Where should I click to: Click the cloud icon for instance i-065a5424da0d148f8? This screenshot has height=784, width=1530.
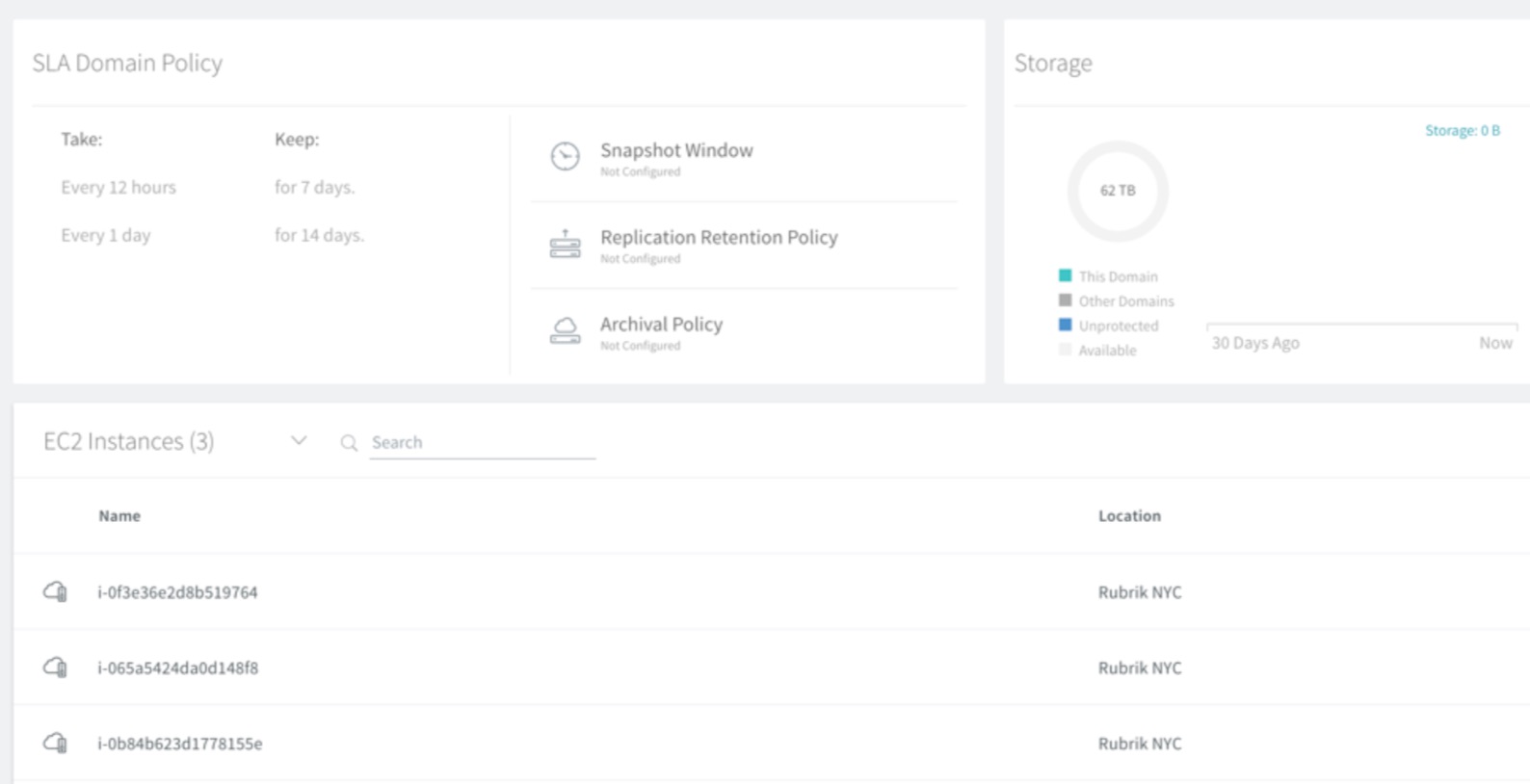click(56, 667)
